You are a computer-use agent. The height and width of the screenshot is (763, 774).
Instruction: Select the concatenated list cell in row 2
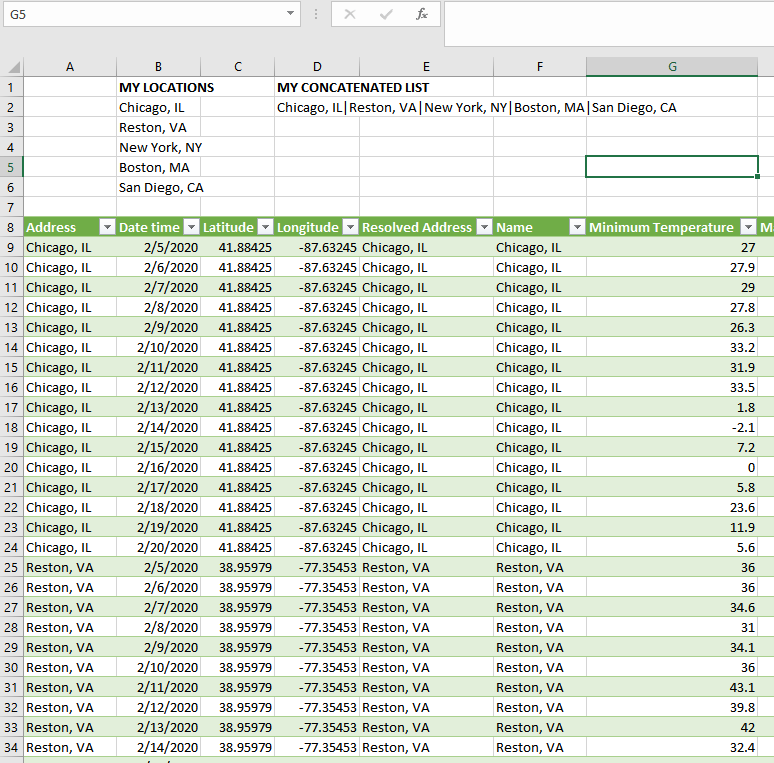(x=316, y=107)
